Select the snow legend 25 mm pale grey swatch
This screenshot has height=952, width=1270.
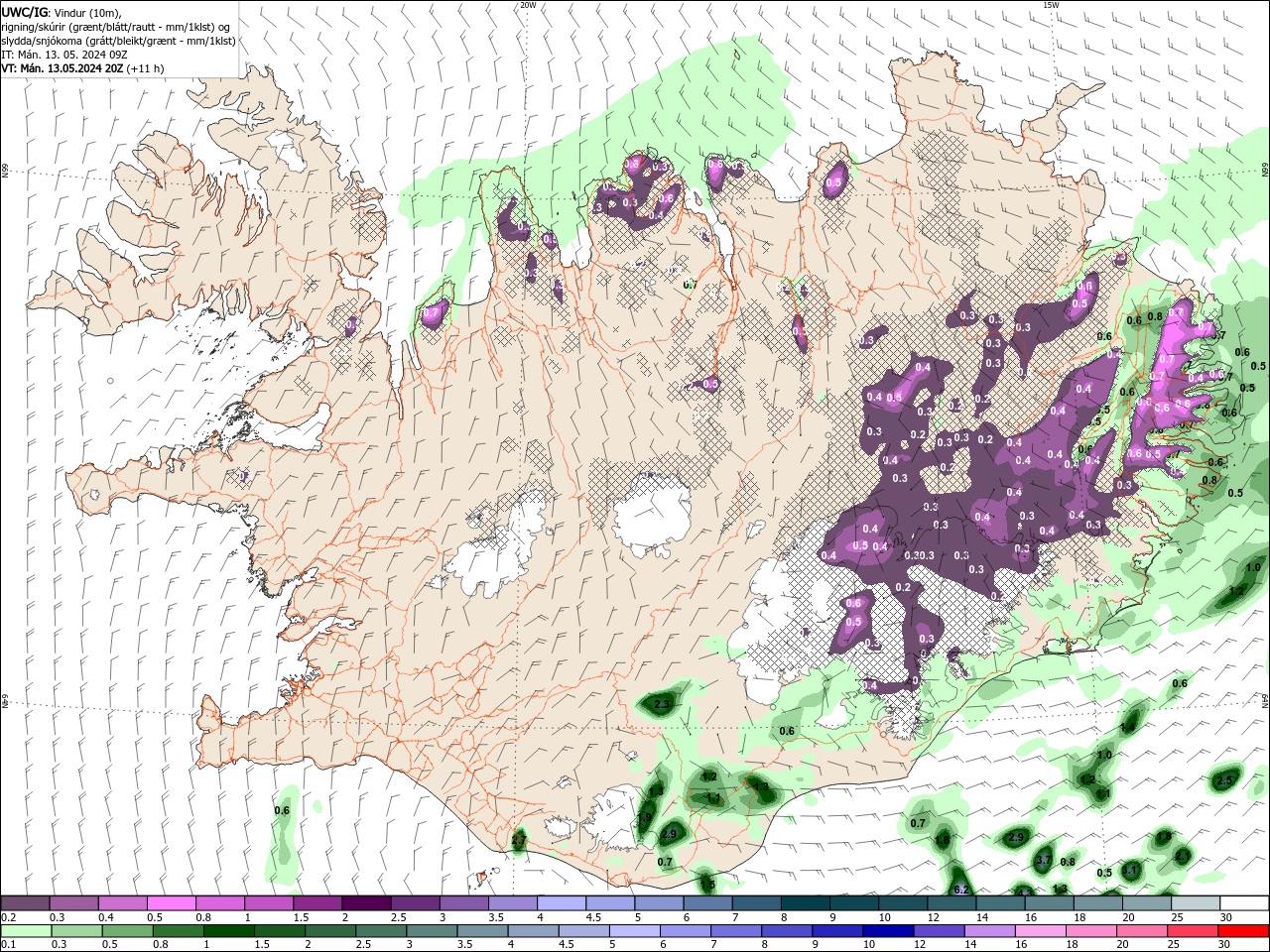click(x=1196, y=903)
